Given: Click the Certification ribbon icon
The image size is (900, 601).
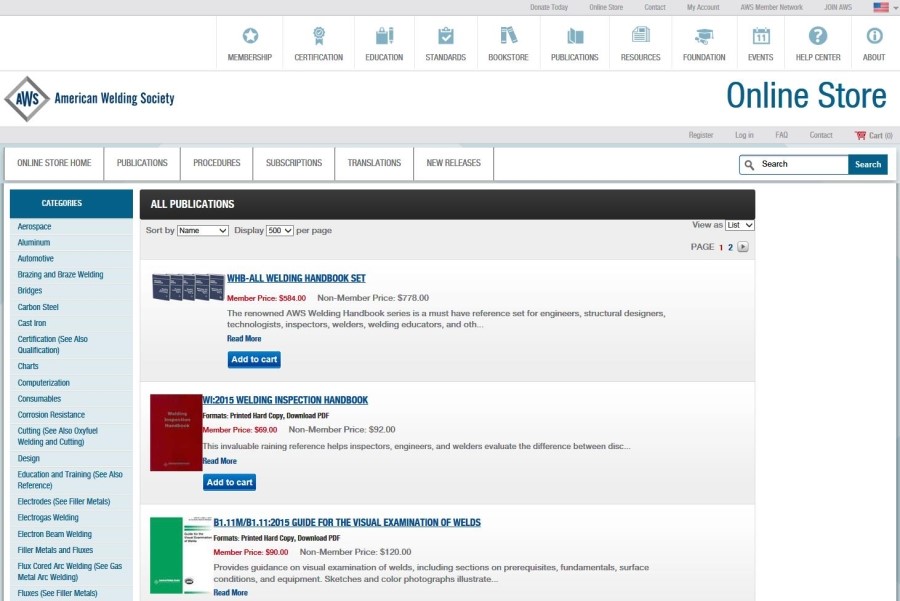Looking at the screenshot, I should [319, 36].
